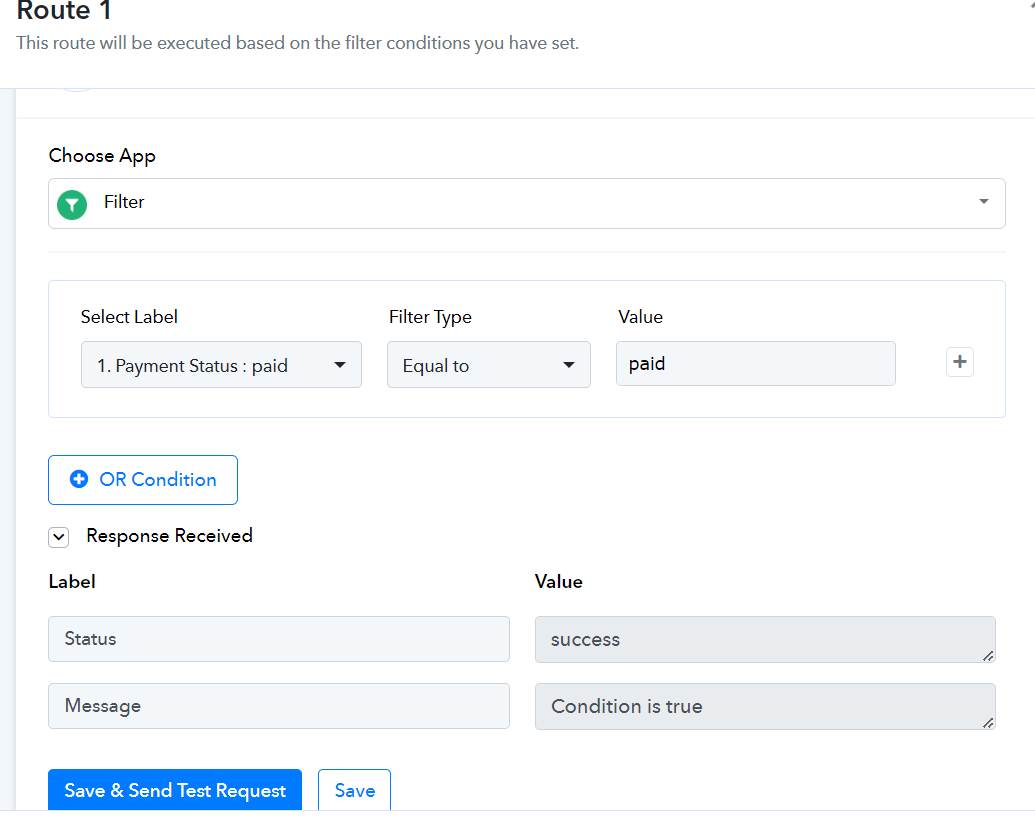Viewport: 1035px width, 822px height.
Task: Click the Status label field
Action: (279, 639)
